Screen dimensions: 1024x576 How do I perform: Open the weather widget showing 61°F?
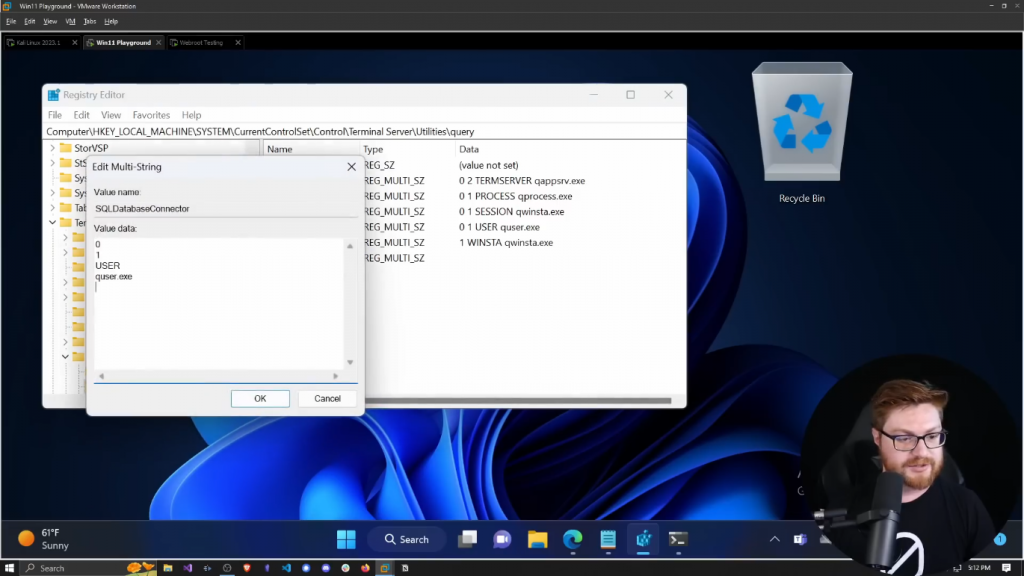tap(45, 539)
